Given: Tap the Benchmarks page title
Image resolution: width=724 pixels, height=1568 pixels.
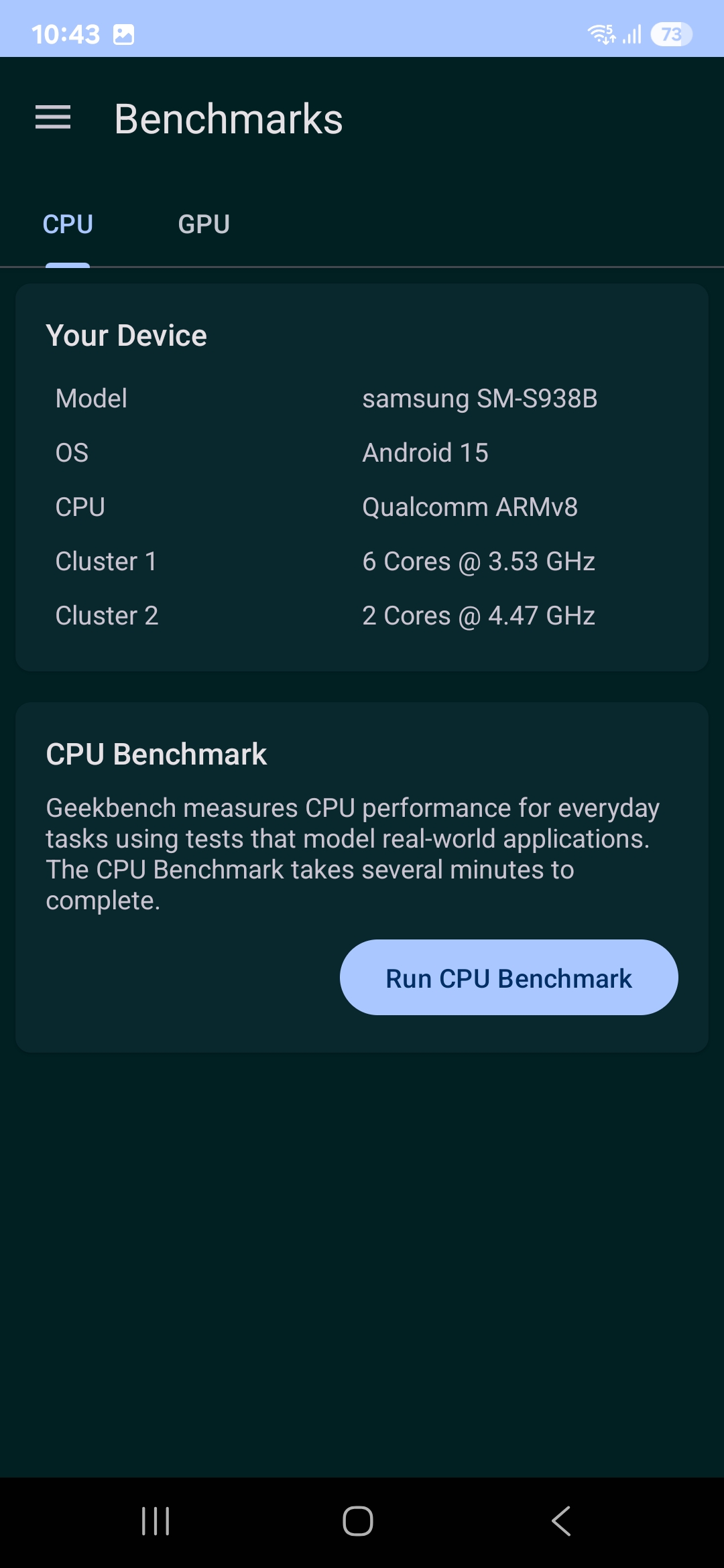Looking at the screenshot, I should pos(229,119).
